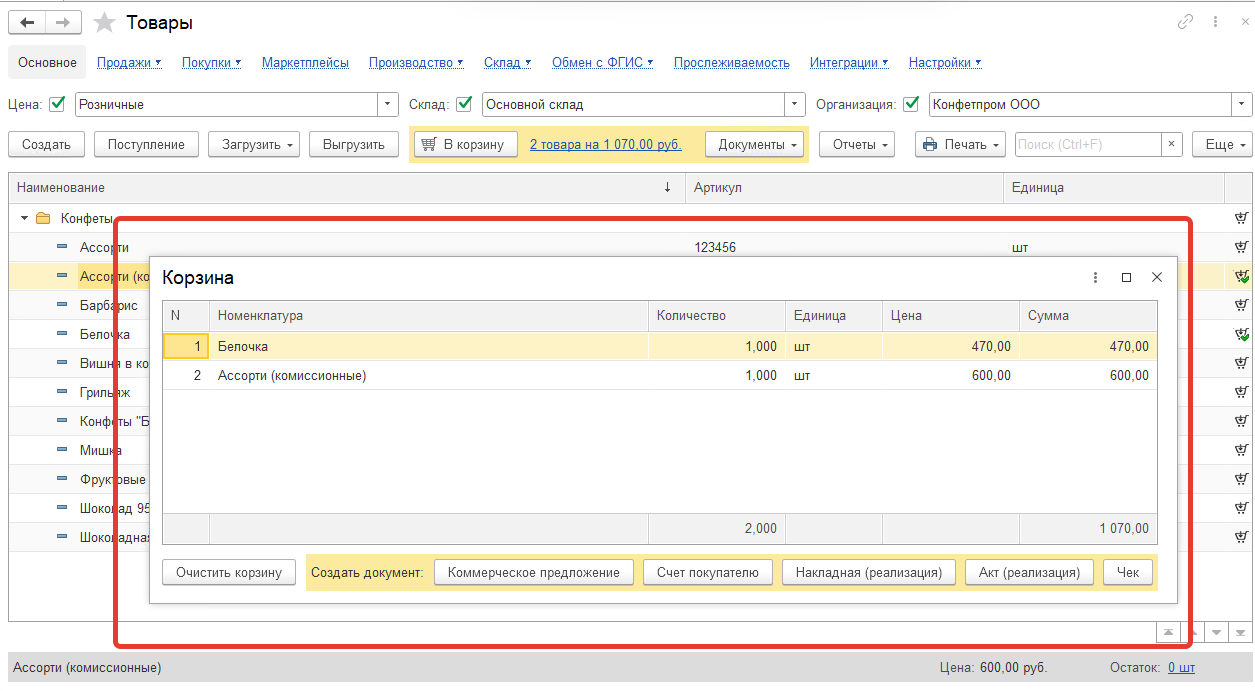Image resolution: width=1255 pixels, height=691 pixels.
Task: Toggle the Цена filter checkbox
Action: (57, 104)
